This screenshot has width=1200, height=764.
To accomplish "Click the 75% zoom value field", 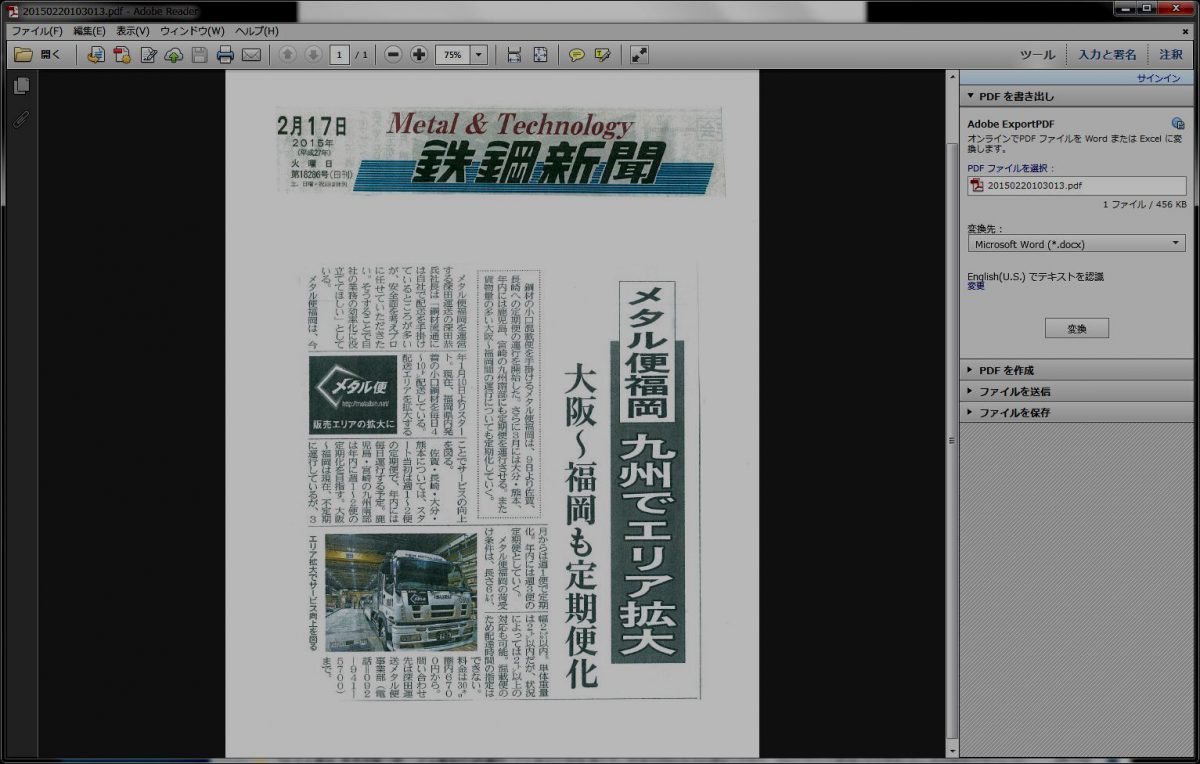I will click(x=453, y=55).
